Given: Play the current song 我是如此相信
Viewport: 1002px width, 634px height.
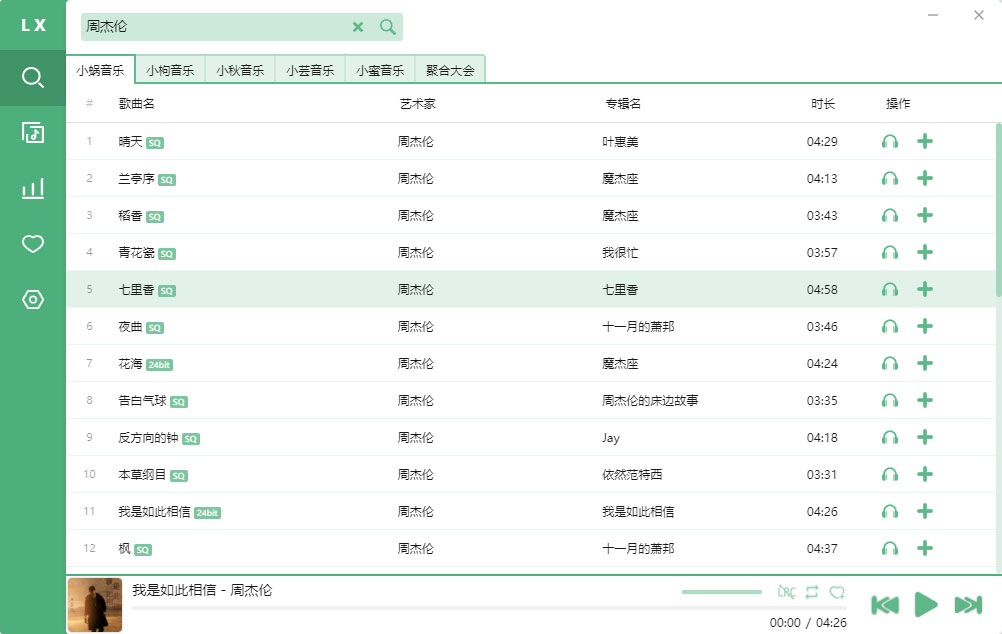Looking at the screenshot, I should click(925, 604).
